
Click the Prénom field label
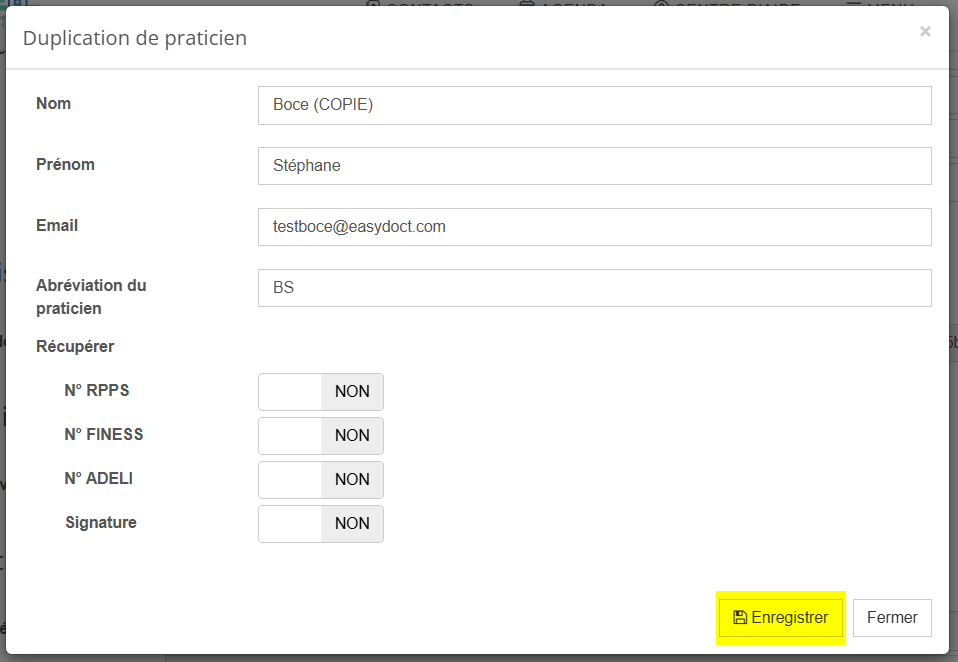click(x=66, y=165)
